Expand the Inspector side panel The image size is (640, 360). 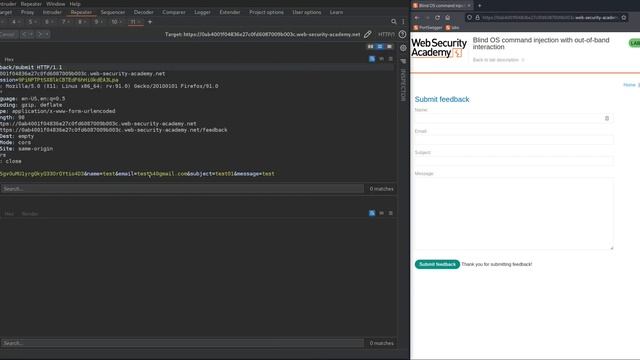tap(403, 84)
